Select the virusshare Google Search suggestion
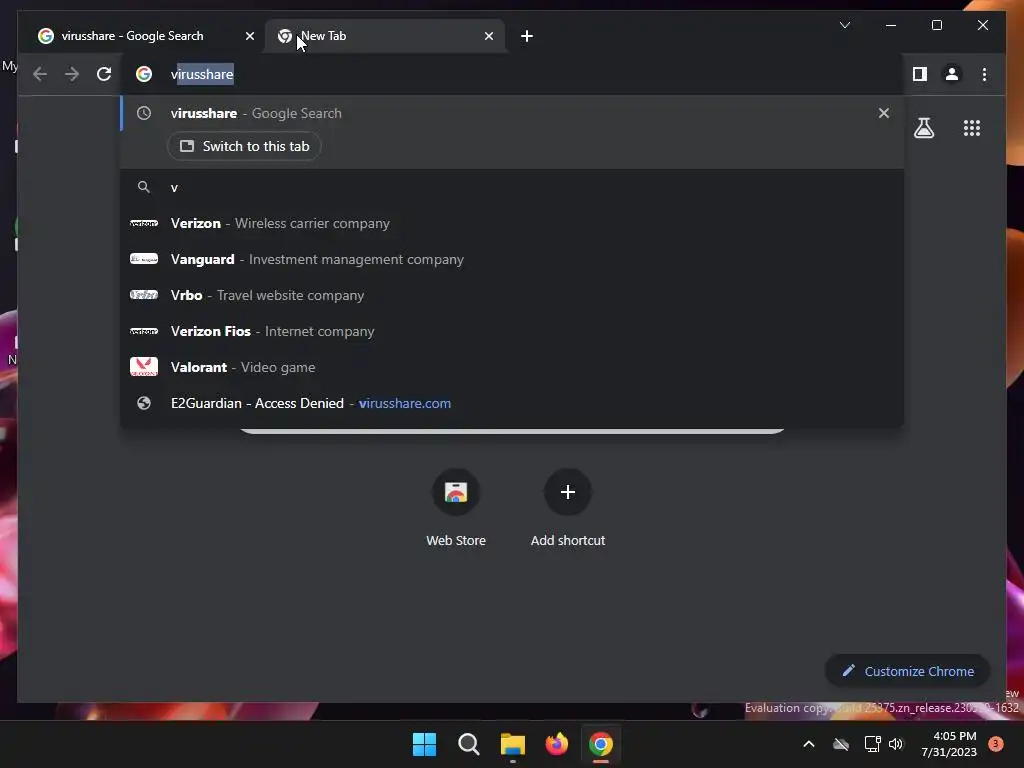This screenshot has height=768, width=1024. [512, 113]
